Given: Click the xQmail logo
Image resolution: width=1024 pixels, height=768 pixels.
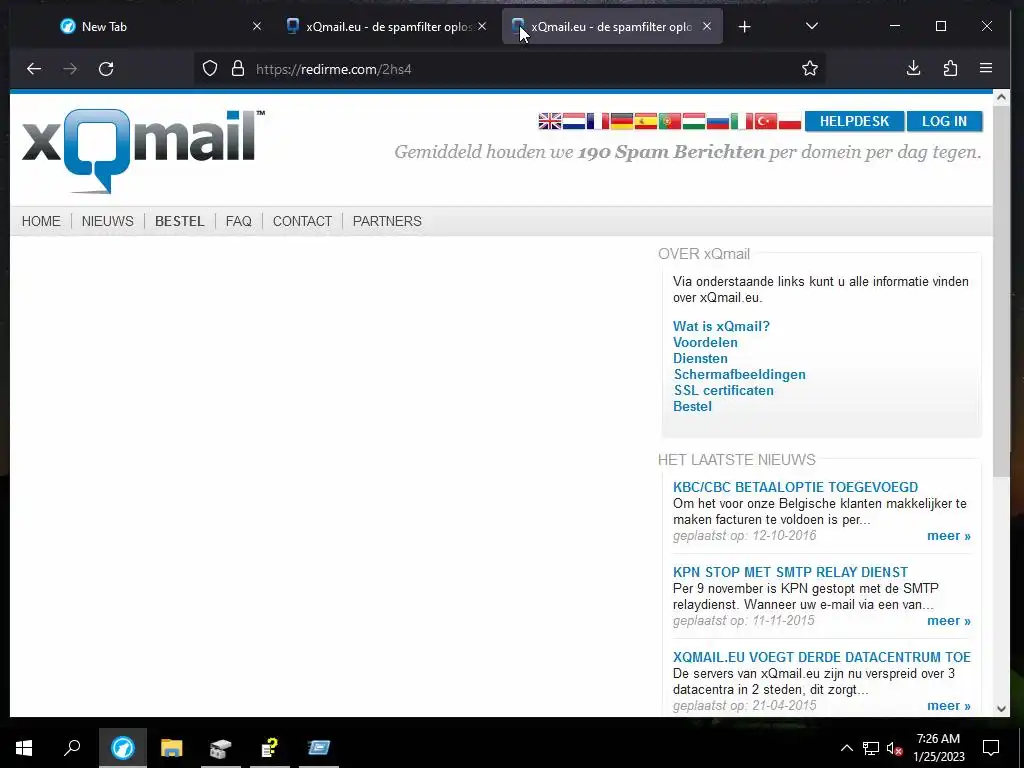Looking at the screenshot, I should point(143,151).
